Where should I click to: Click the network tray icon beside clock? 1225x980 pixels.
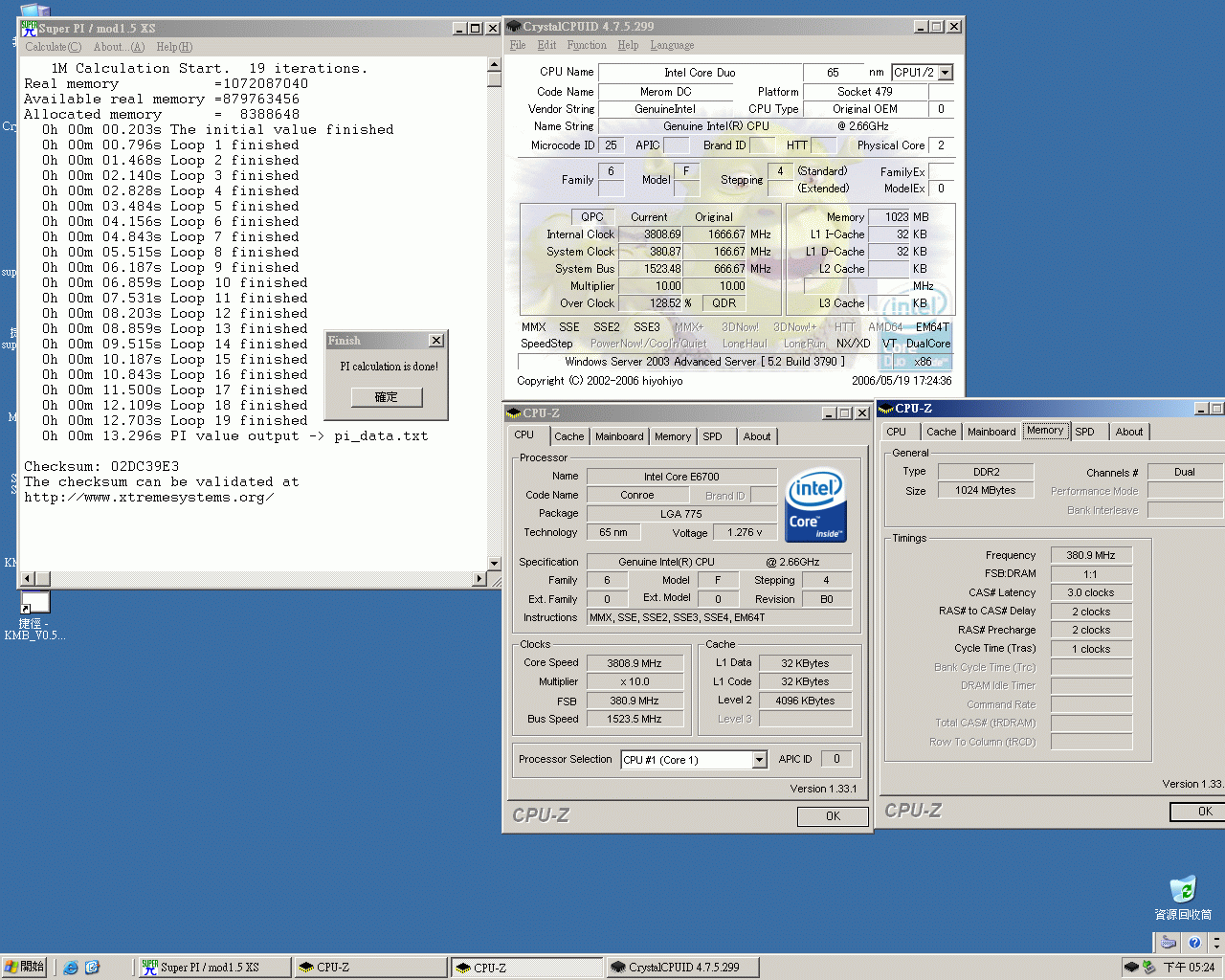click(x=1149, y=968)
